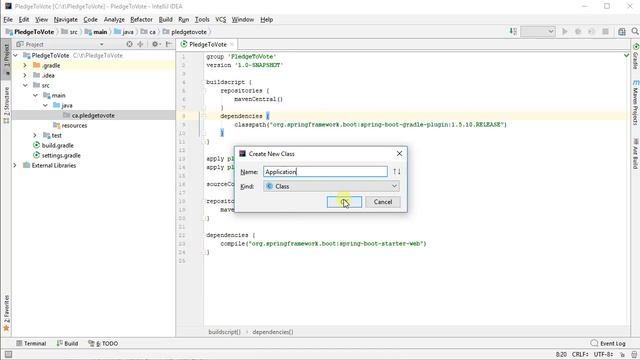
Task: Click the green Run toolbar icon
Action: pos(565,31)
